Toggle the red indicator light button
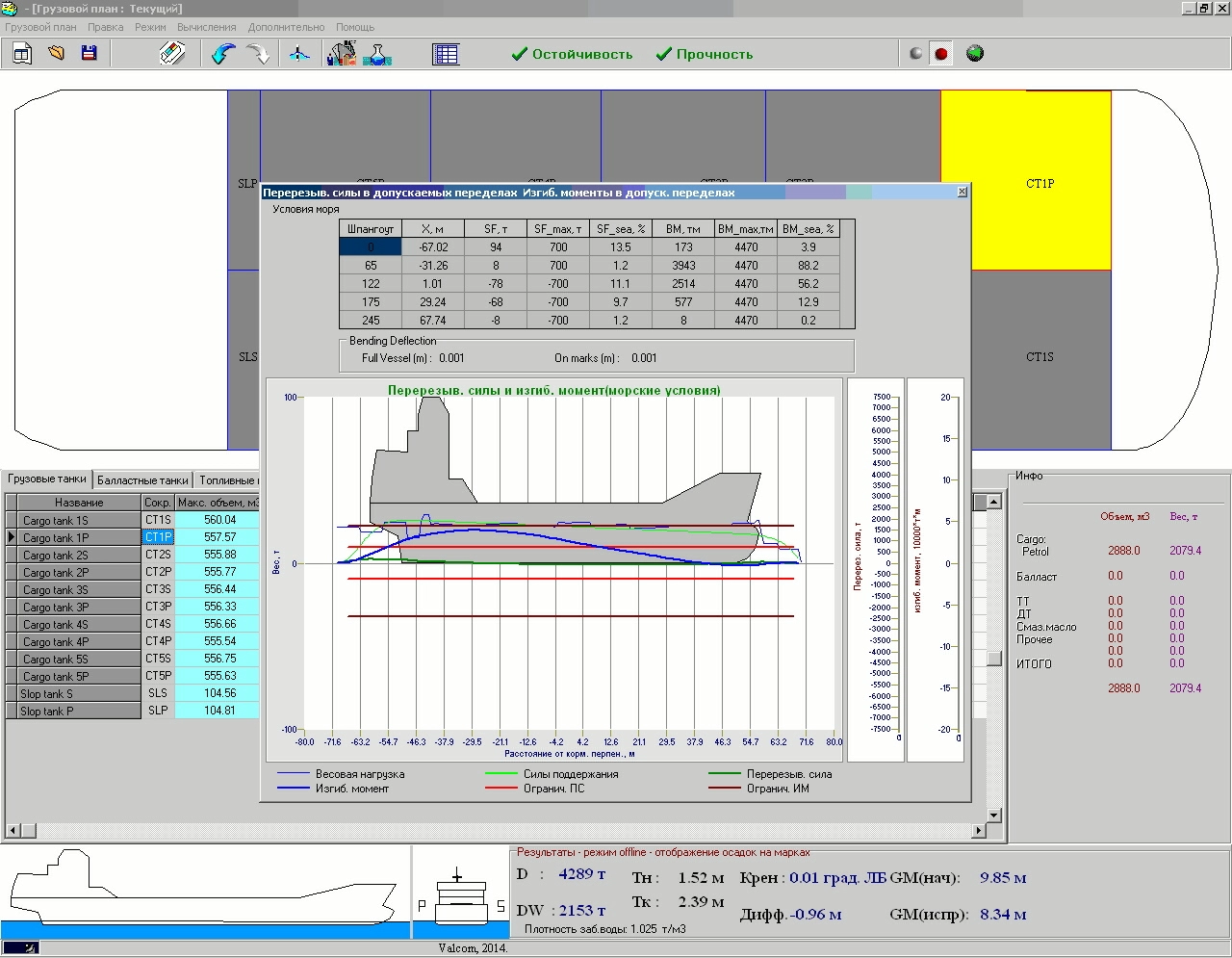The height and width of the screenshot is (958, 1232). click(941, 54)
